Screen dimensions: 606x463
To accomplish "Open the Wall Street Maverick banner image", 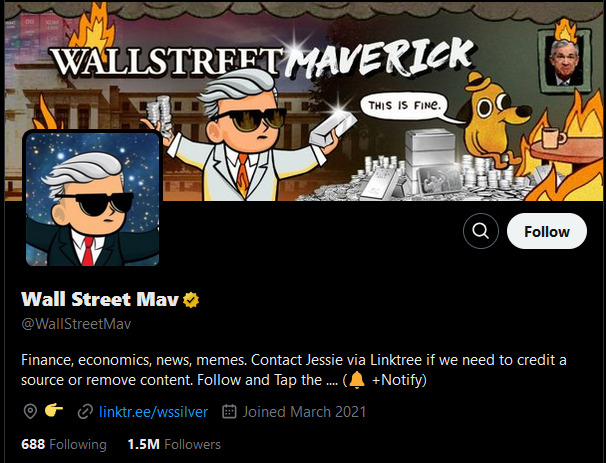I will pos(305,101).
